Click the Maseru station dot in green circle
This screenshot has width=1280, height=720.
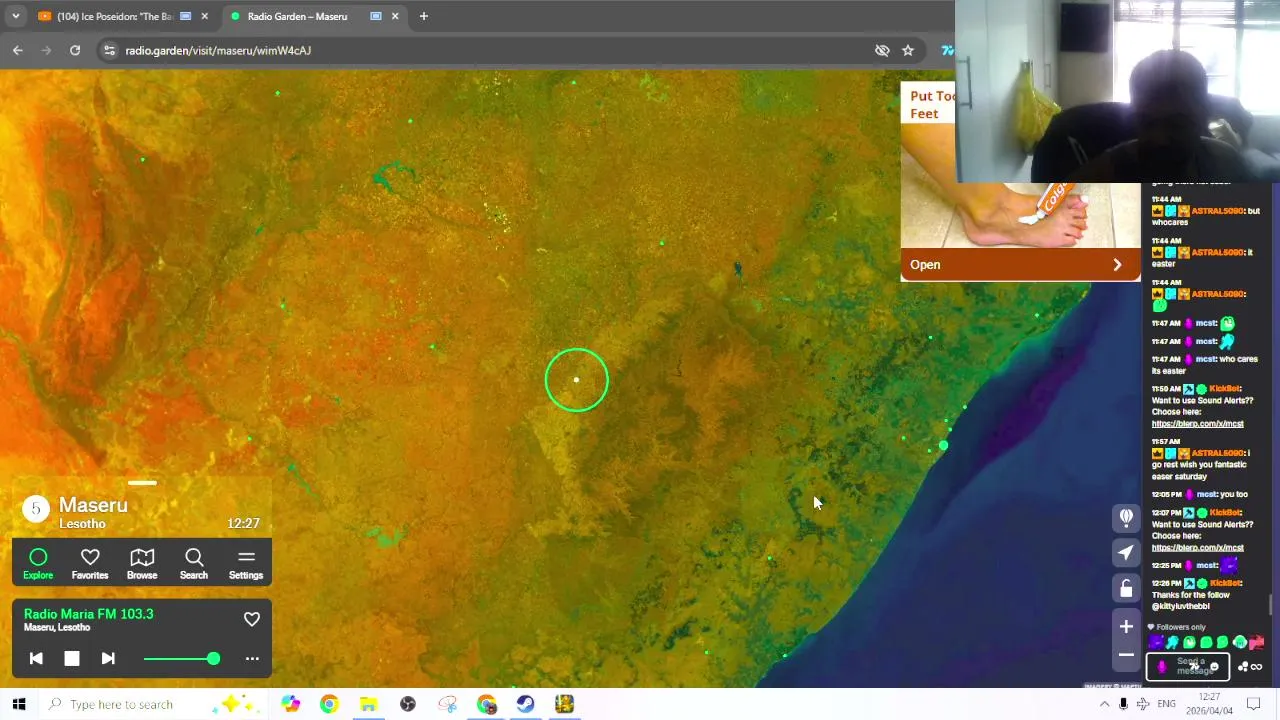tap(576, 380)
